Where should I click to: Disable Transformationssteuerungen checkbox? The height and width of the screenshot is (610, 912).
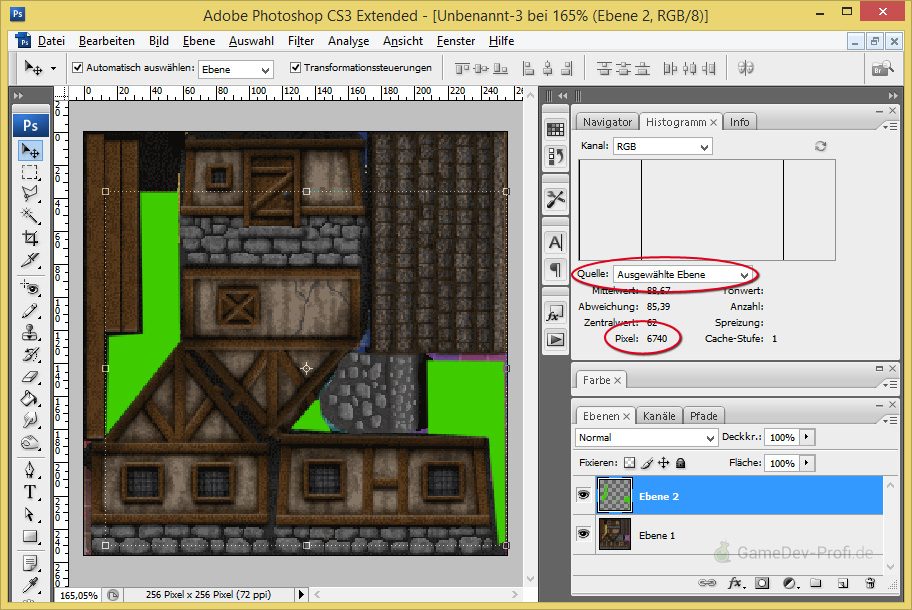[x=295, y=68]
